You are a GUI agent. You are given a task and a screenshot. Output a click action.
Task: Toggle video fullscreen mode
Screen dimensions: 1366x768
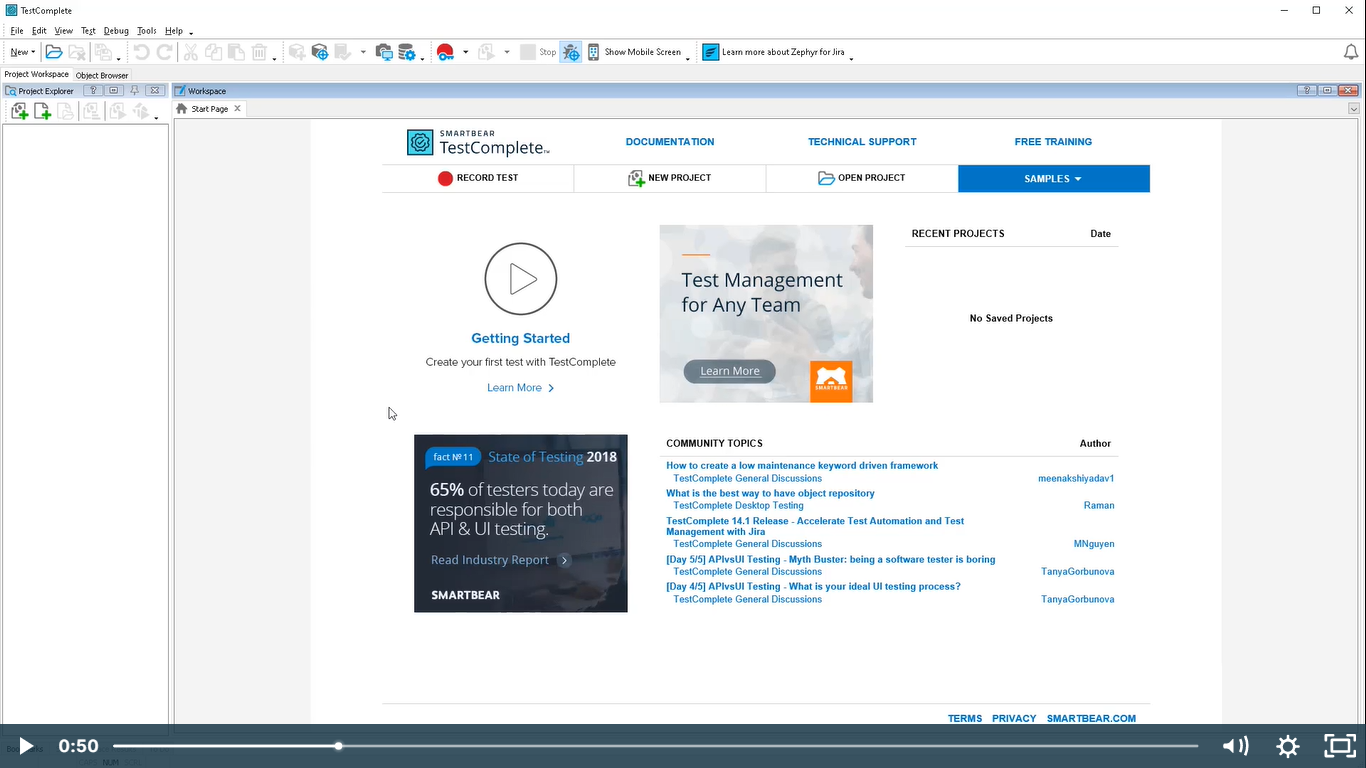1339,746
